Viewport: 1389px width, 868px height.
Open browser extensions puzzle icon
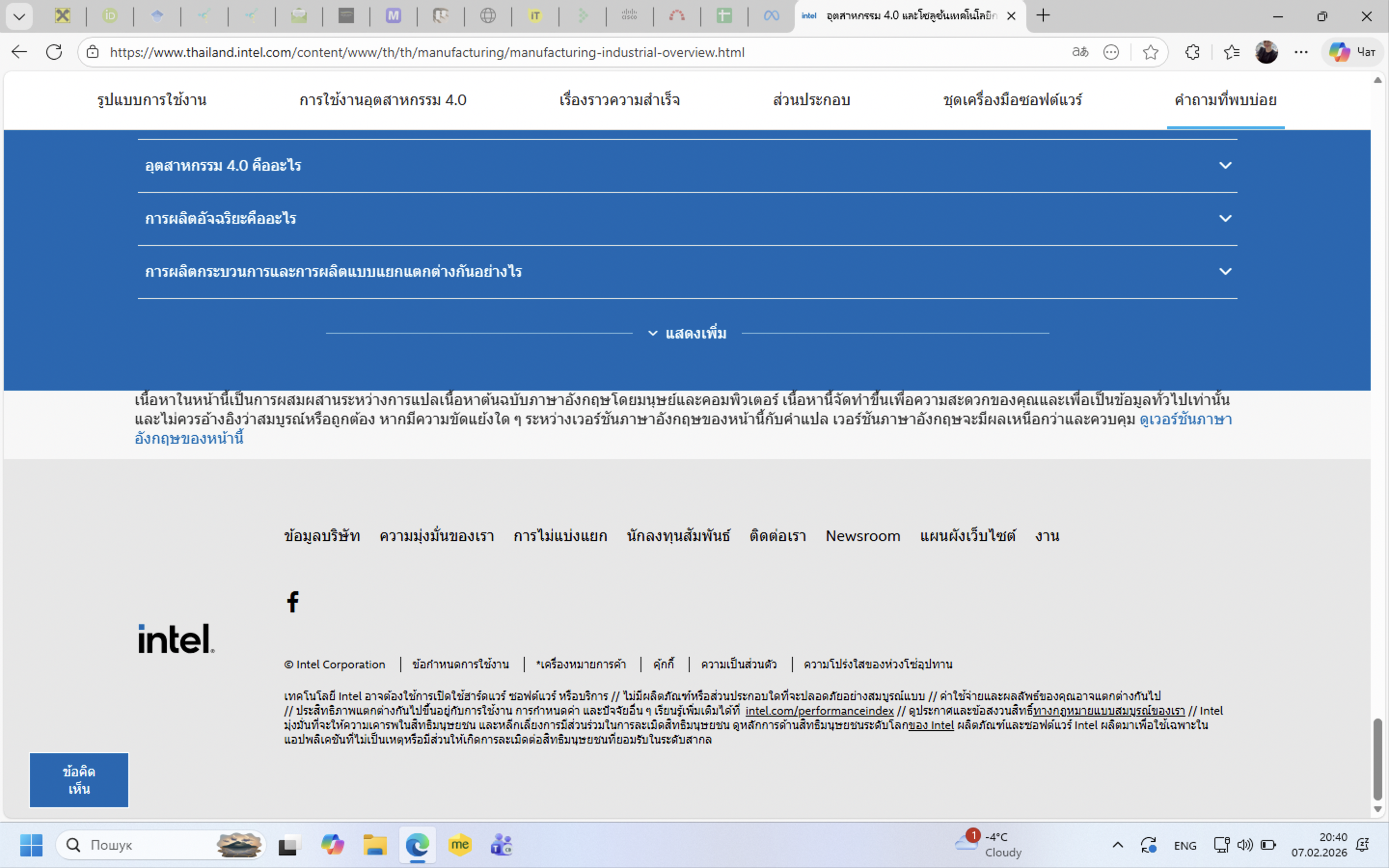[1192, 52]
